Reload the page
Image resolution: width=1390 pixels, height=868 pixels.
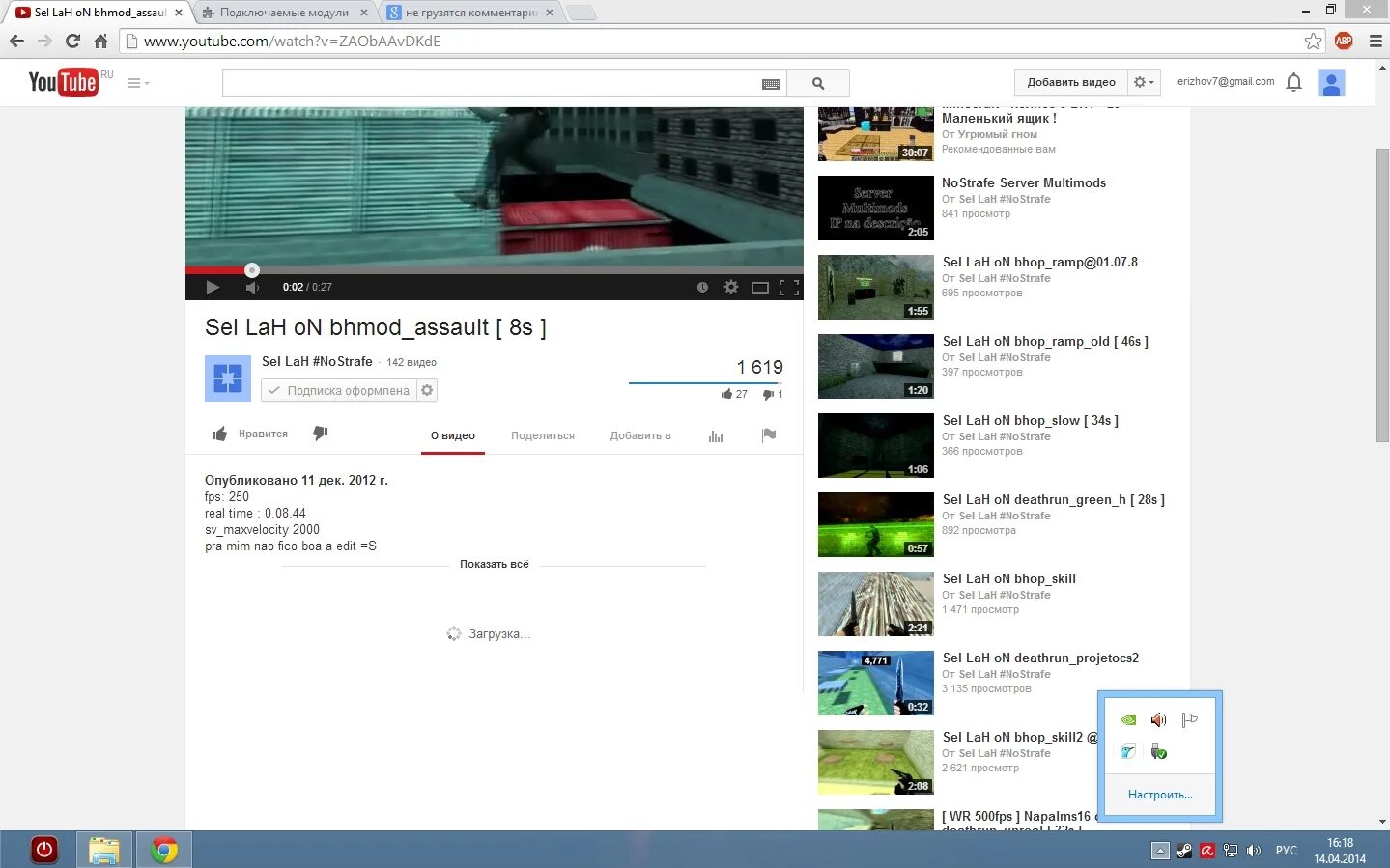pos(72,41)
